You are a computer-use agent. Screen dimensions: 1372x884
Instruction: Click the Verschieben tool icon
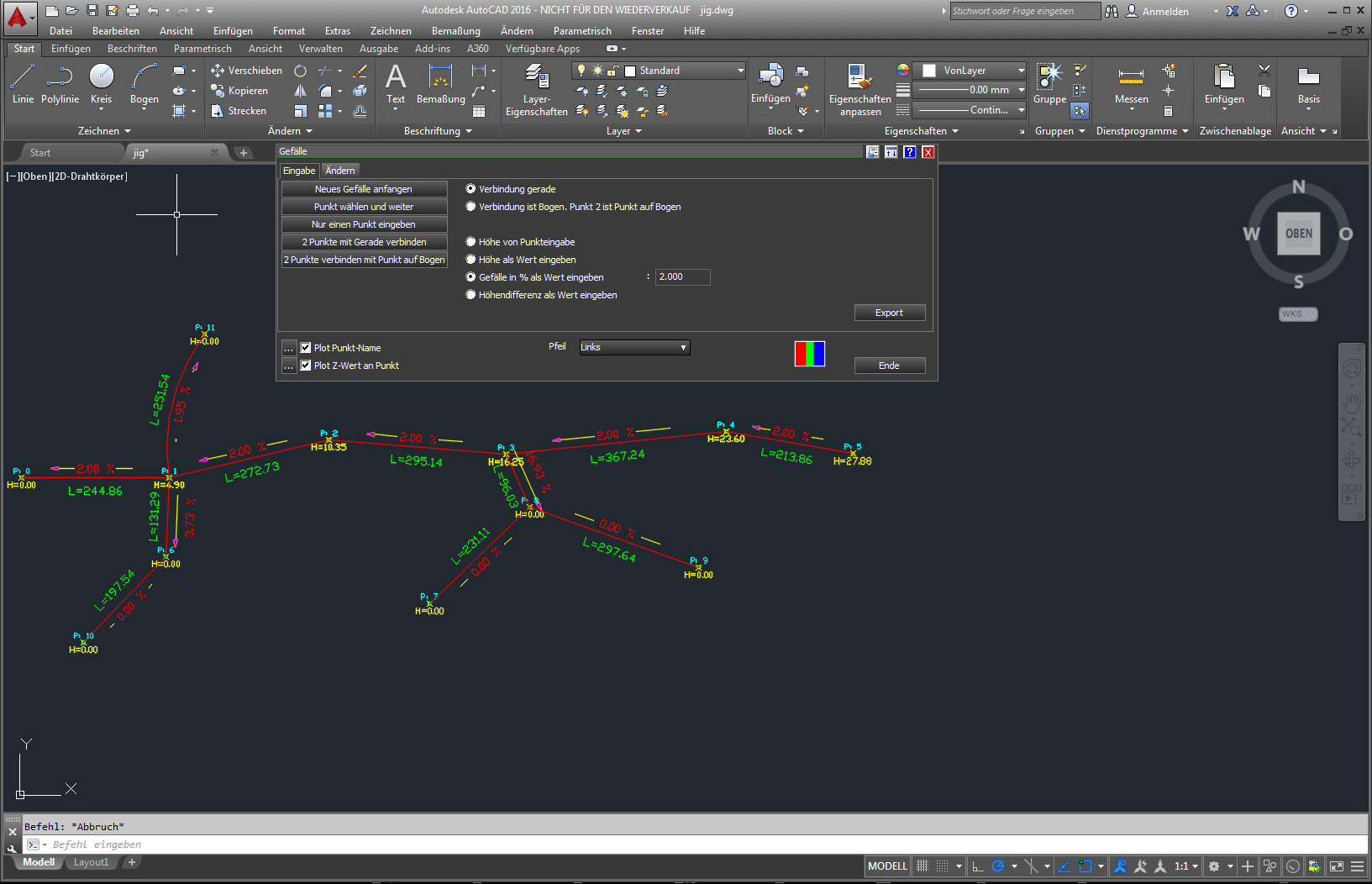[x=218, y=71]
